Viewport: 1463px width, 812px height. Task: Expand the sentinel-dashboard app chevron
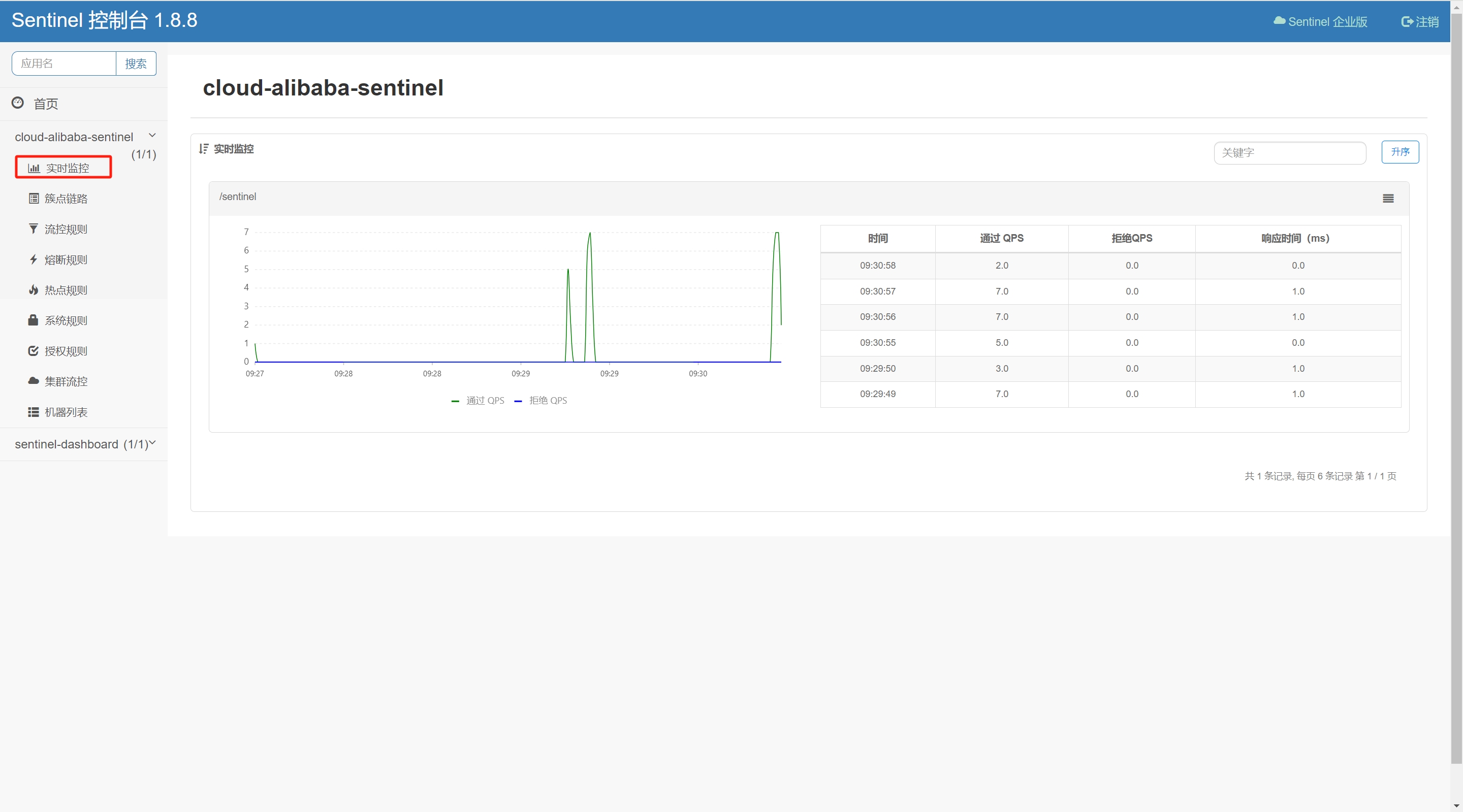152,443
